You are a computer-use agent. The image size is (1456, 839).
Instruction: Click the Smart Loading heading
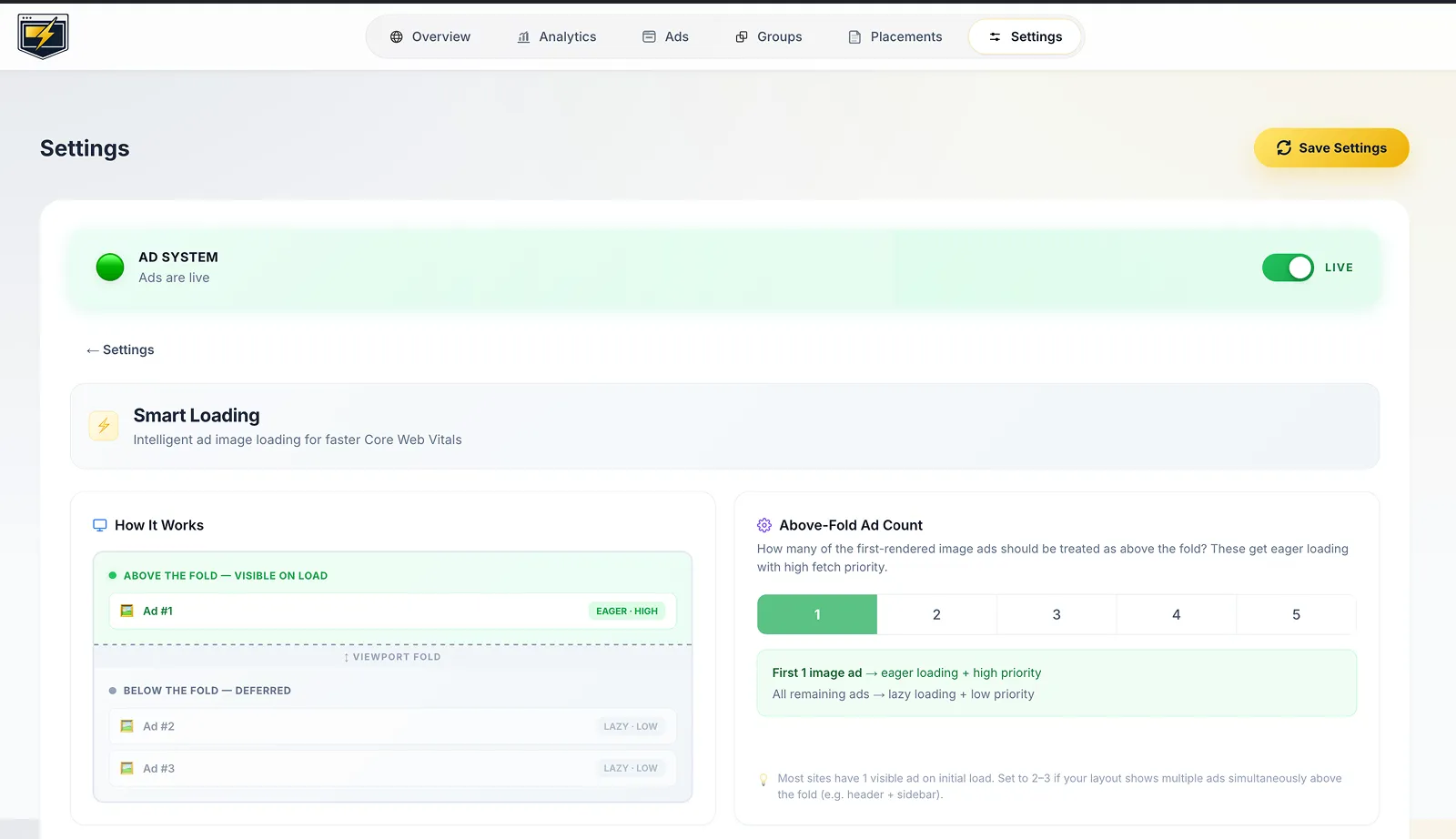point(197,415)
